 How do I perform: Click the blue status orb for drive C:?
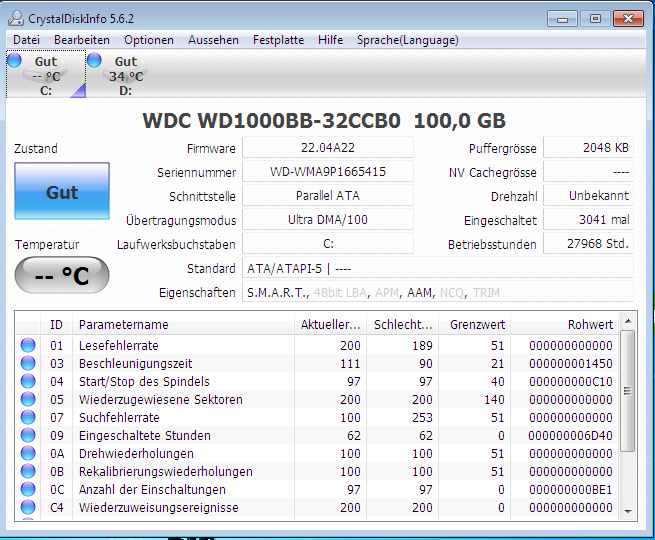coord(15,60)
